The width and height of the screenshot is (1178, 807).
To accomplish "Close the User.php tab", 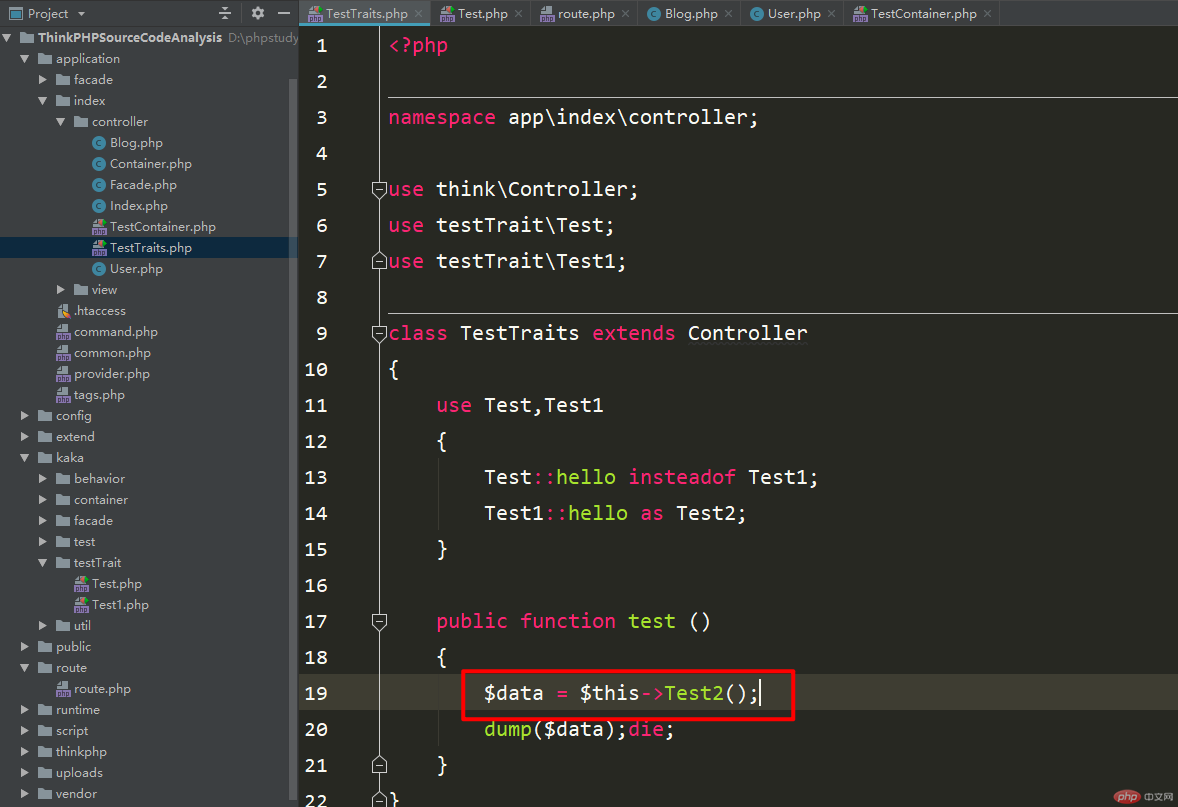I will [x=831, y=14].
